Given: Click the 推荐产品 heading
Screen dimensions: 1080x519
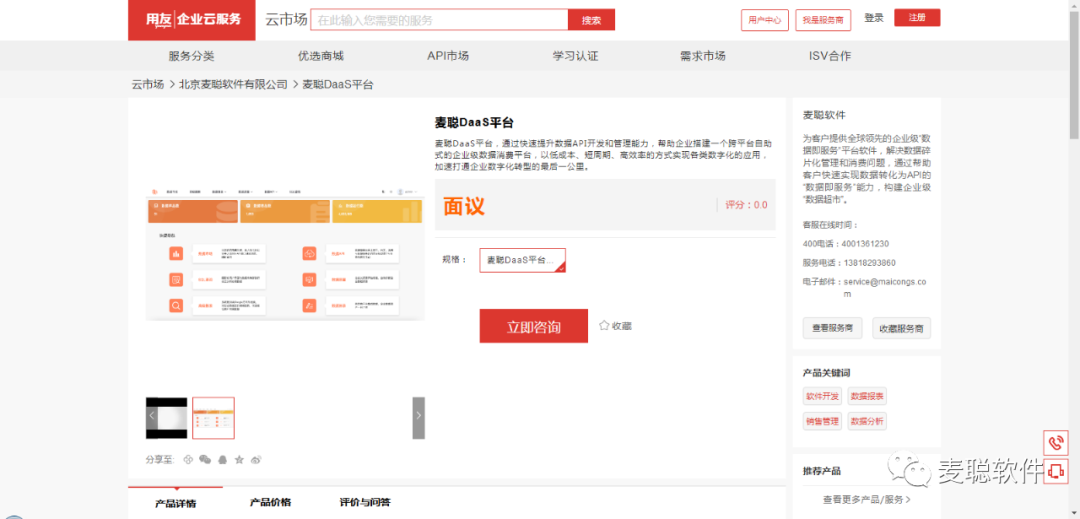Looking at the screenshot, I should [x=822, y=472].
